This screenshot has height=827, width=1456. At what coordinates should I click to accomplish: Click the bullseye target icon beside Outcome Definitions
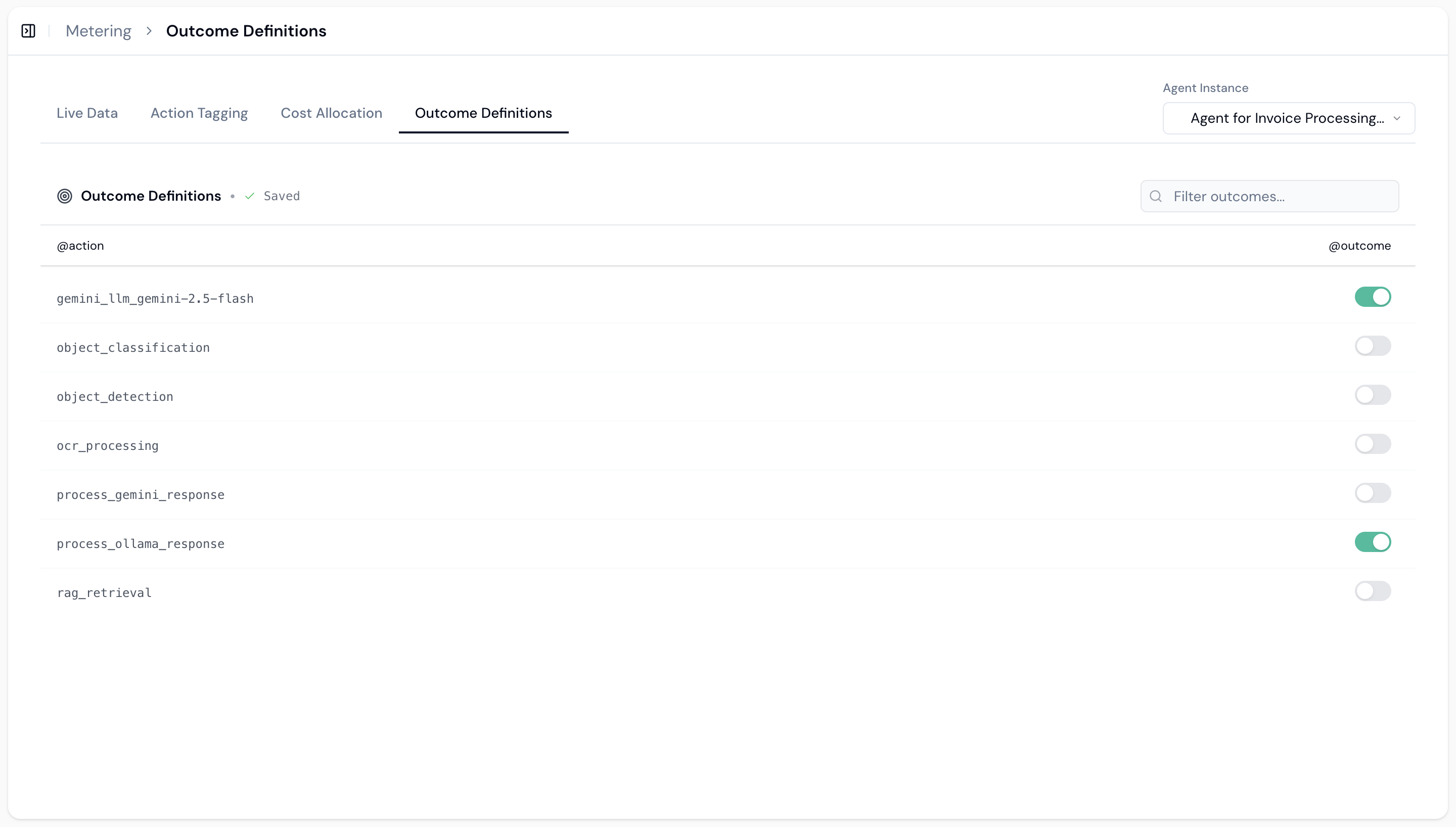65,196
